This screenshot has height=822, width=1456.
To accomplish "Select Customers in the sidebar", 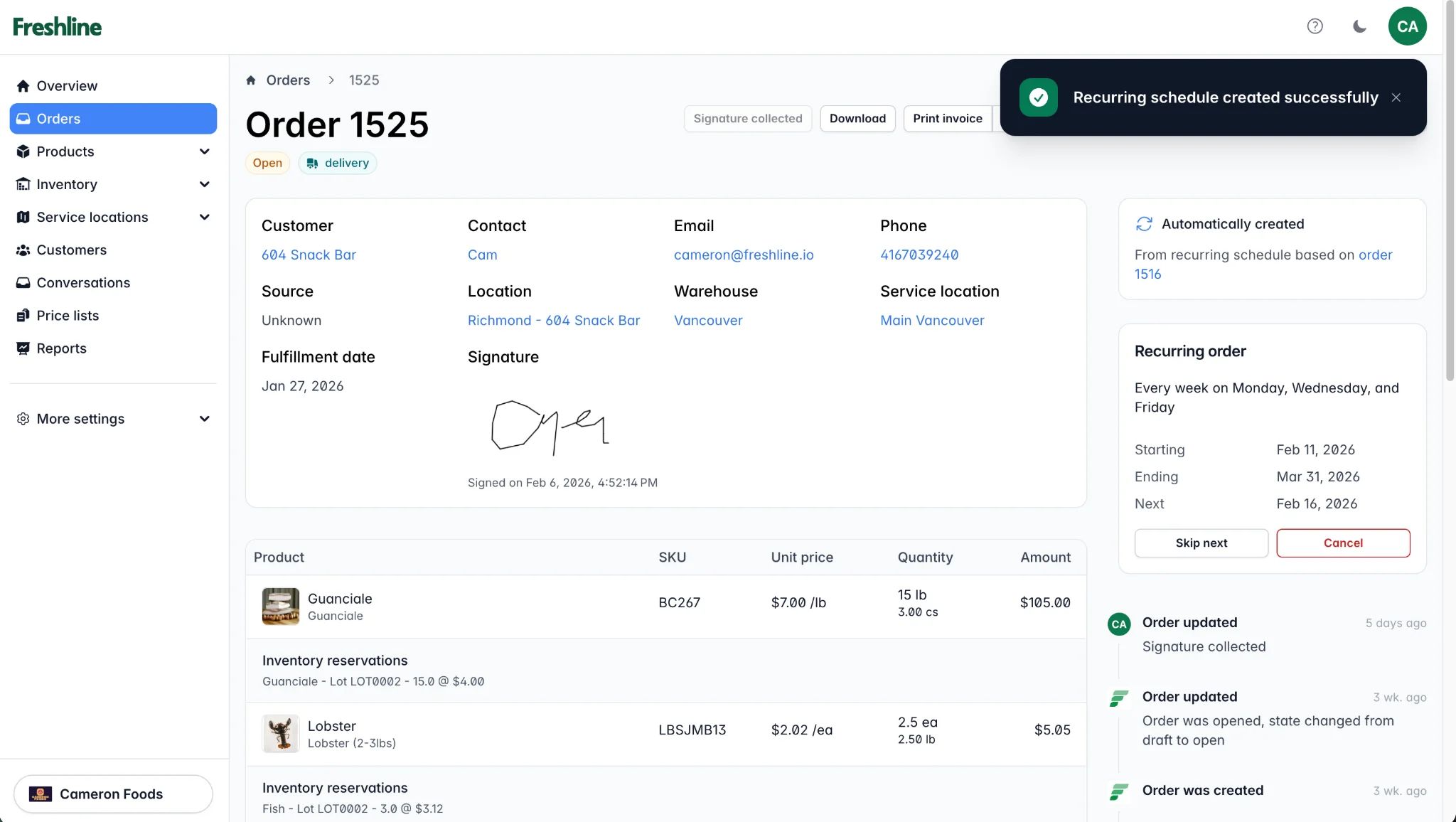I will [70, 250].
